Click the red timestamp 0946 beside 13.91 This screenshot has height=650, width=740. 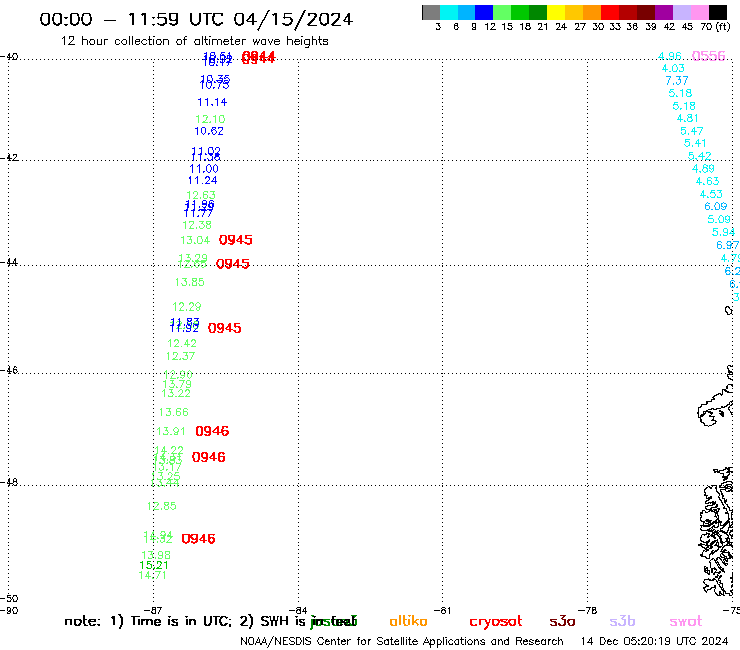[x=212, y=431]
